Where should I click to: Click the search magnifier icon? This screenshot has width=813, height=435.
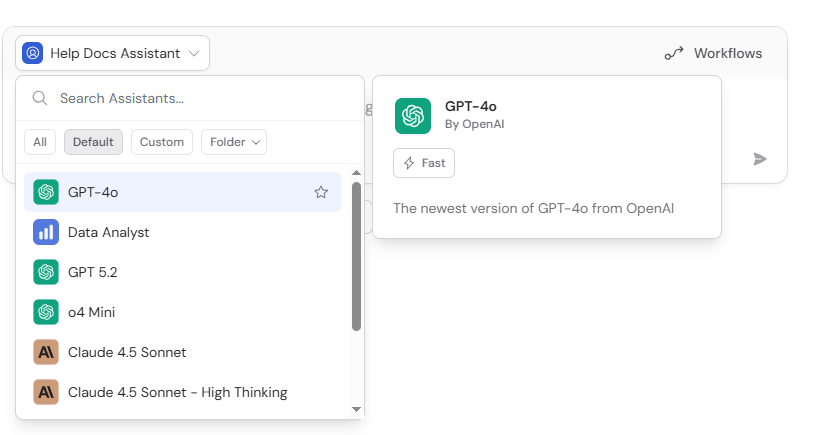click(40, 98)
